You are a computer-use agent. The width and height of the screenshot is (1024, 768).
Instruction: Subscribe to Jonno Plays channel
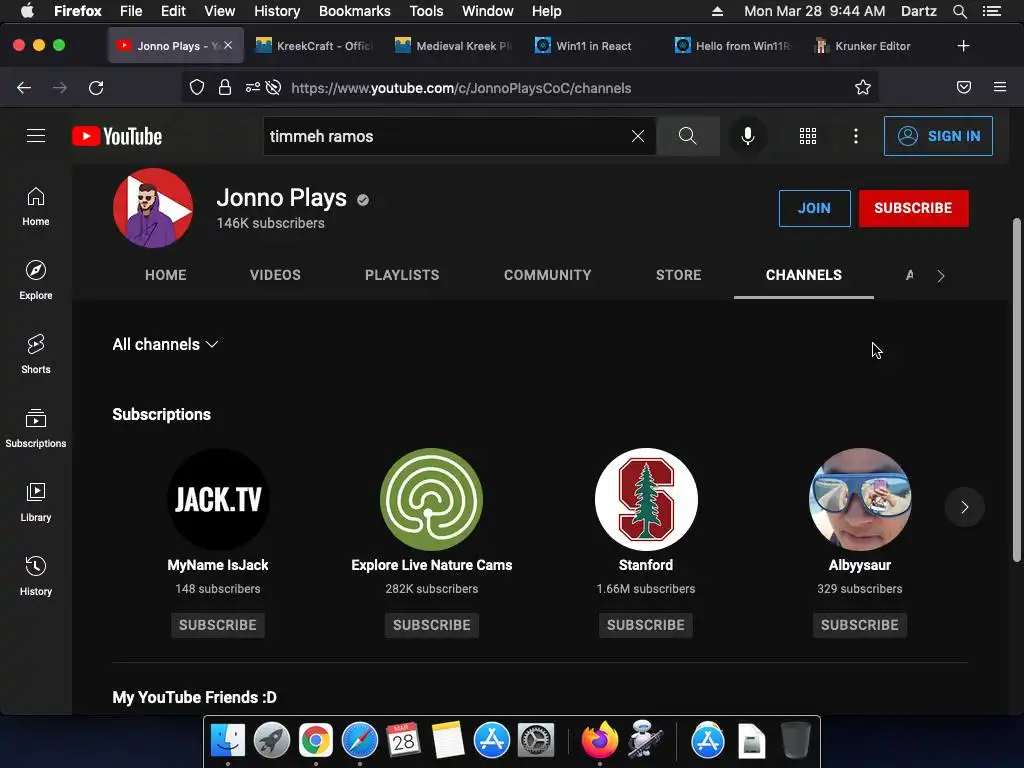pos(913,208)
